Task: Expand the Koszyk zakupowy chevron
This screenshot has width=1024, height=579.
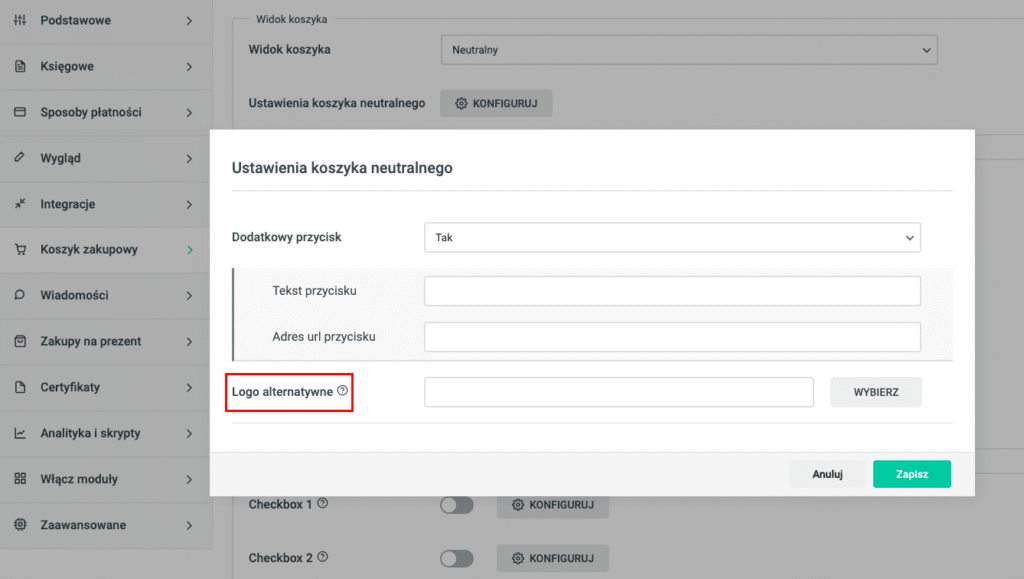Action: click(x=189, y=250)
